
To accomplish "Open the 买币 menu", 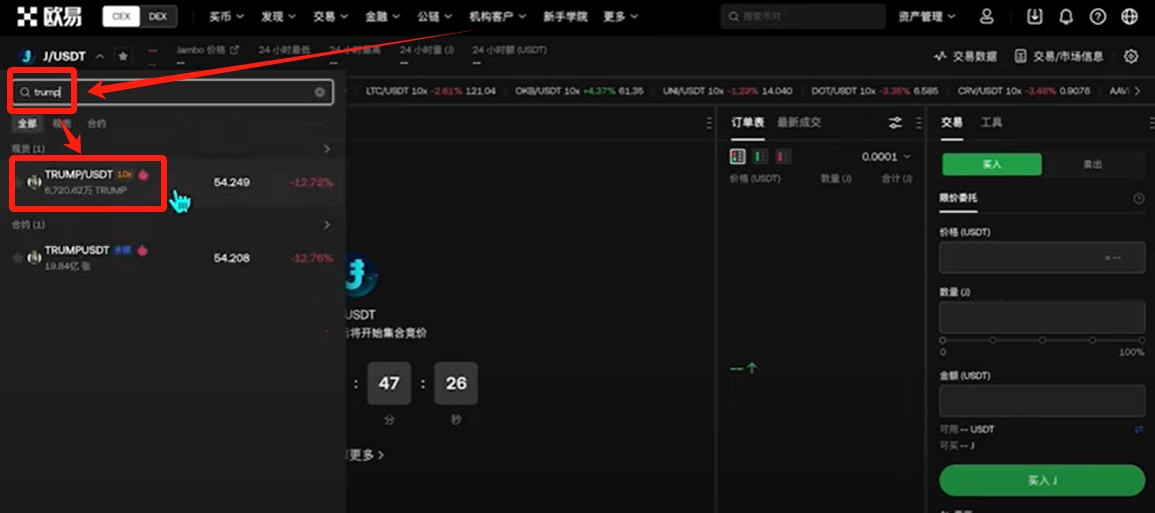I will point(226,16).
